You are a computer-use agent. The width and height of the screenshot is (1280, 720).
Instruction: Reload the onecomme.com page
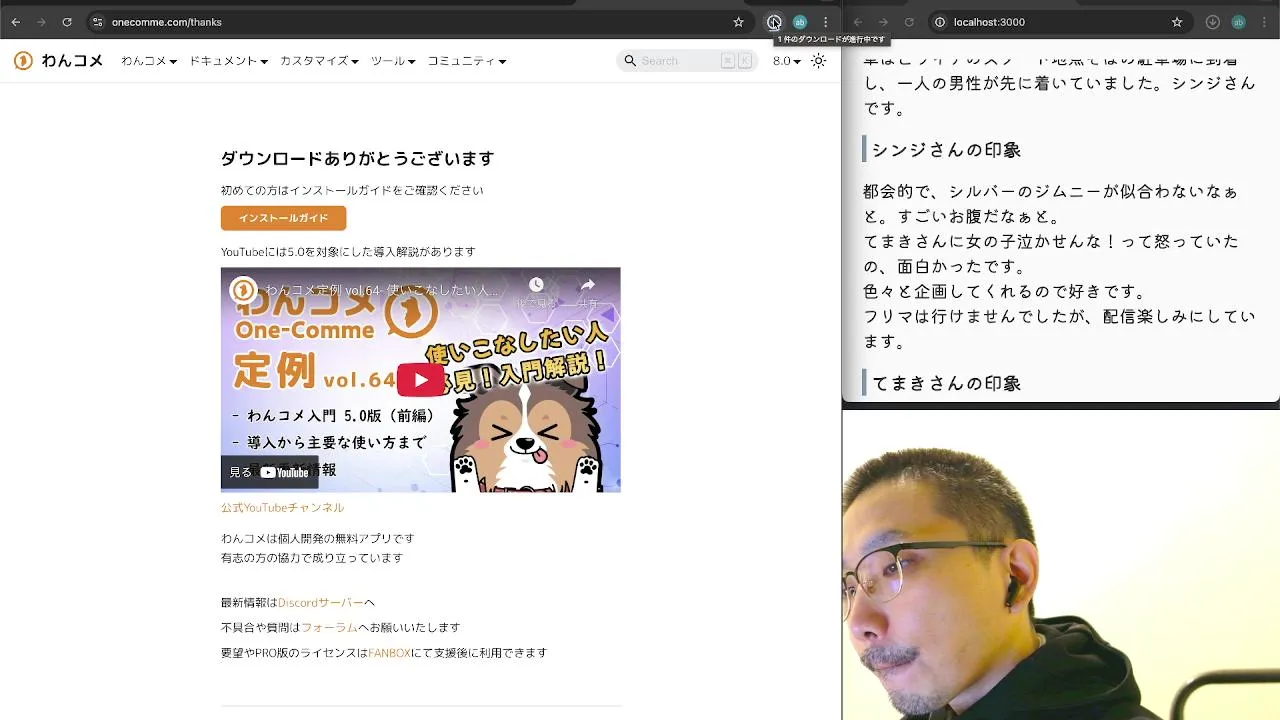click(x=67, y=22)
